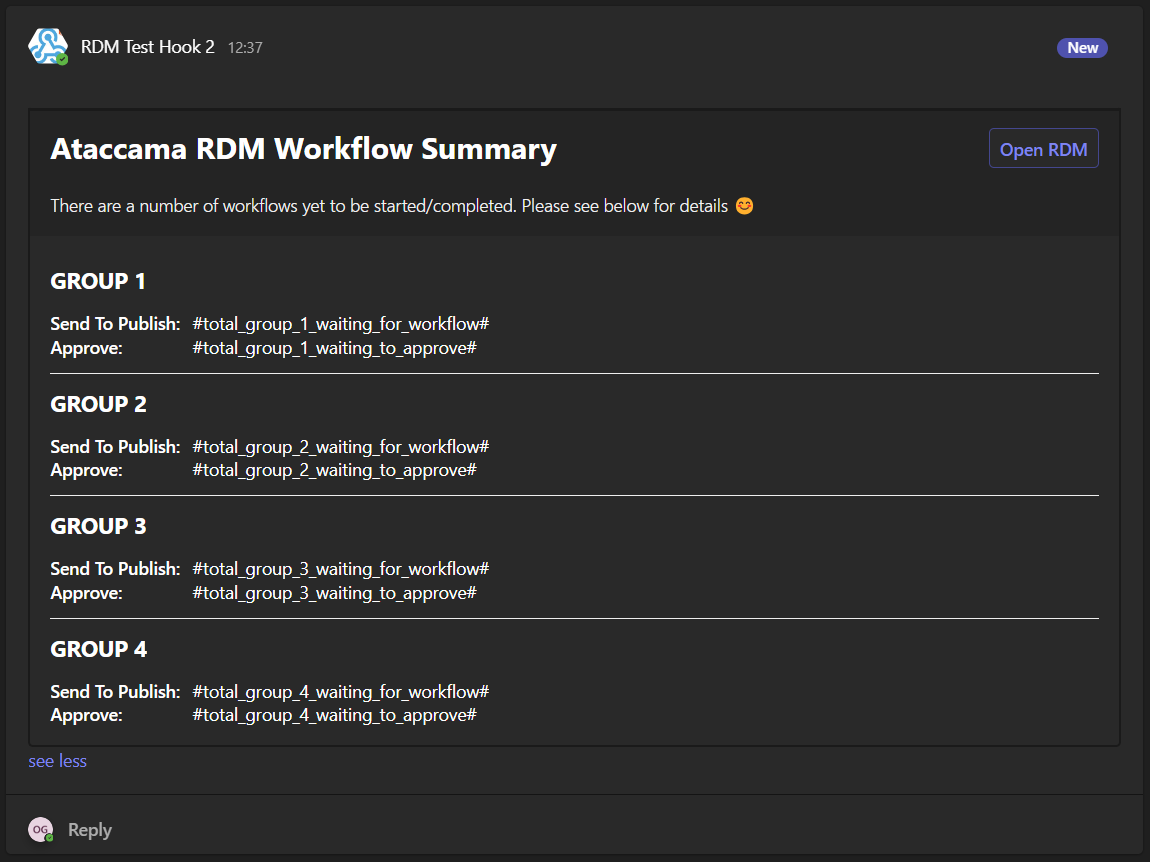Collapse the message with 'see less'
Image resolution: width=1150 pixels, height=862 pixels.
57,761
